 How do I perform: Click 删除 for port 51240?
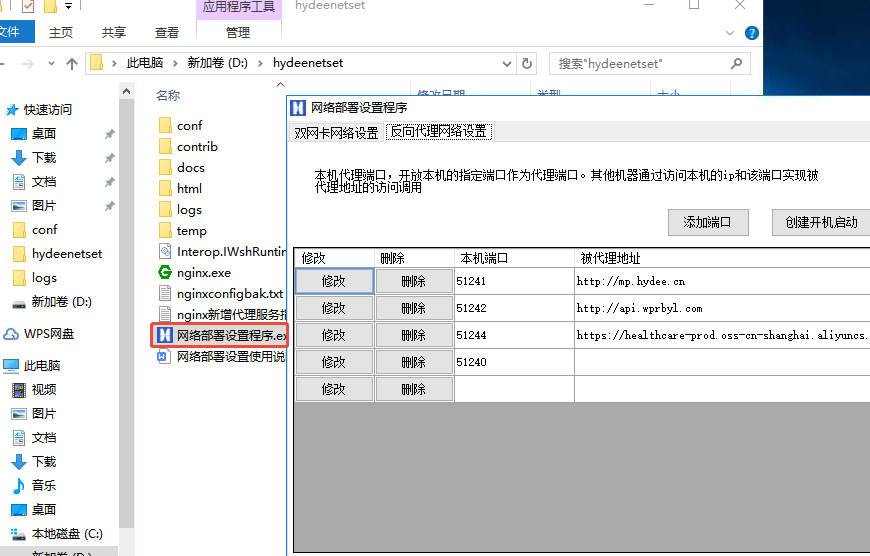(x=414, y=362)
